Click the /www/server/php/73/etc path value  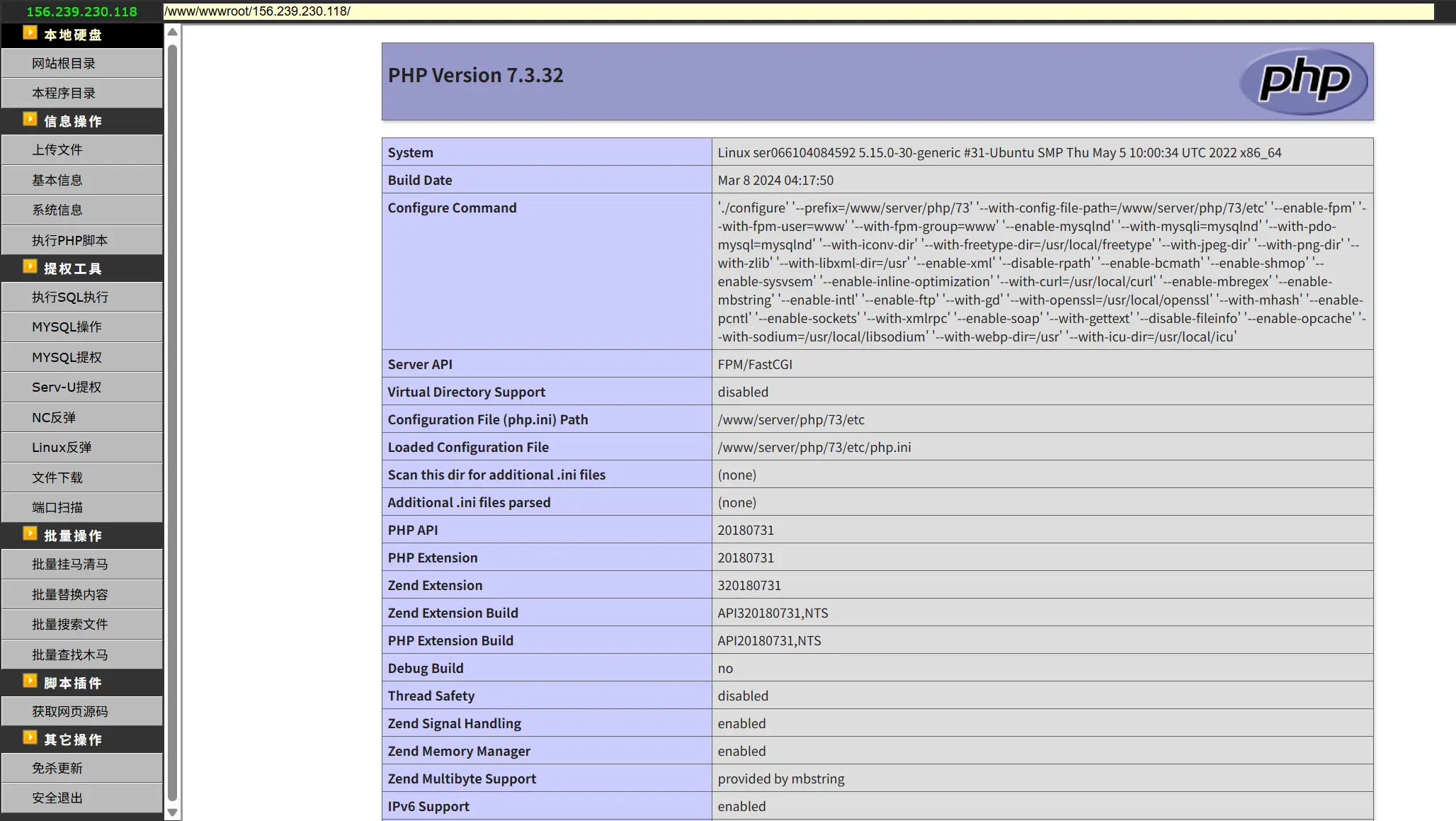point(791,419)
